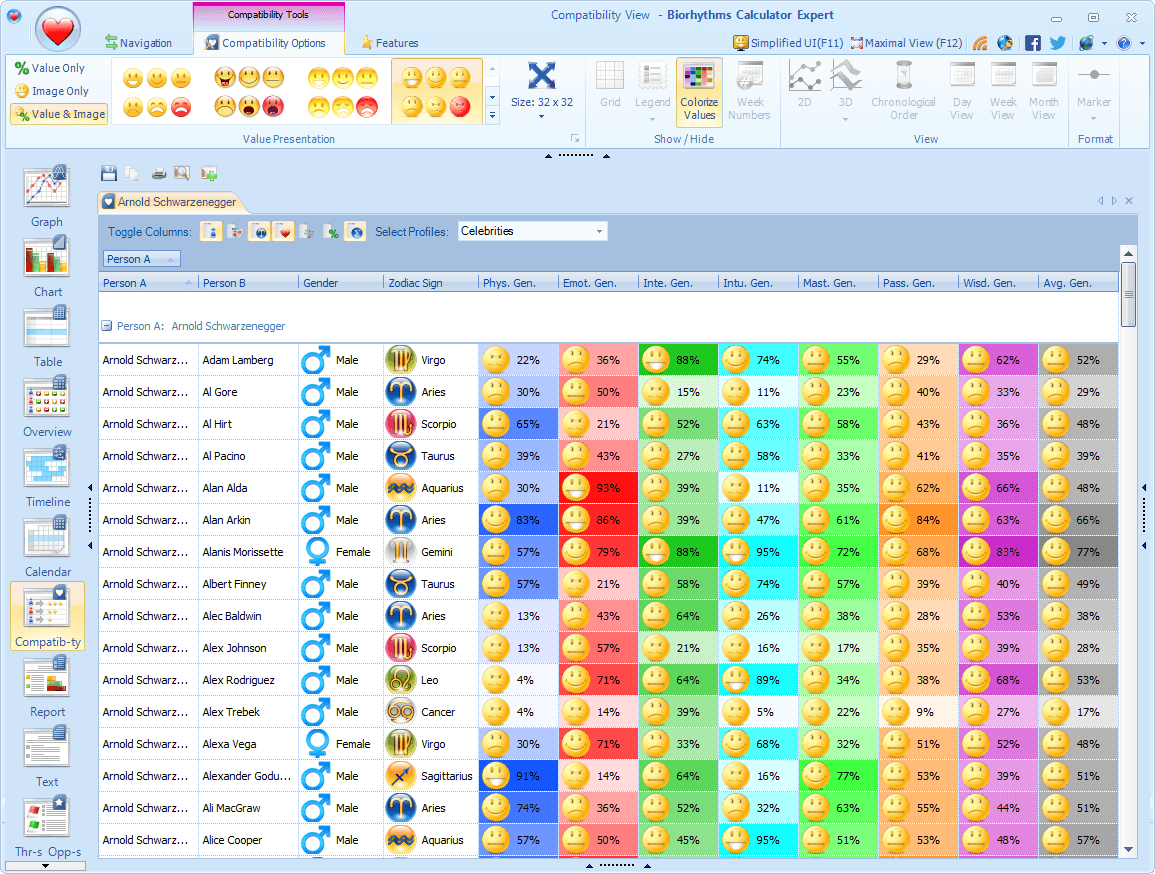The image size is (1155, 874).
Task: Click the red 93% Emot. cell for Alan Alda
Action: click(x=598, y=488)
